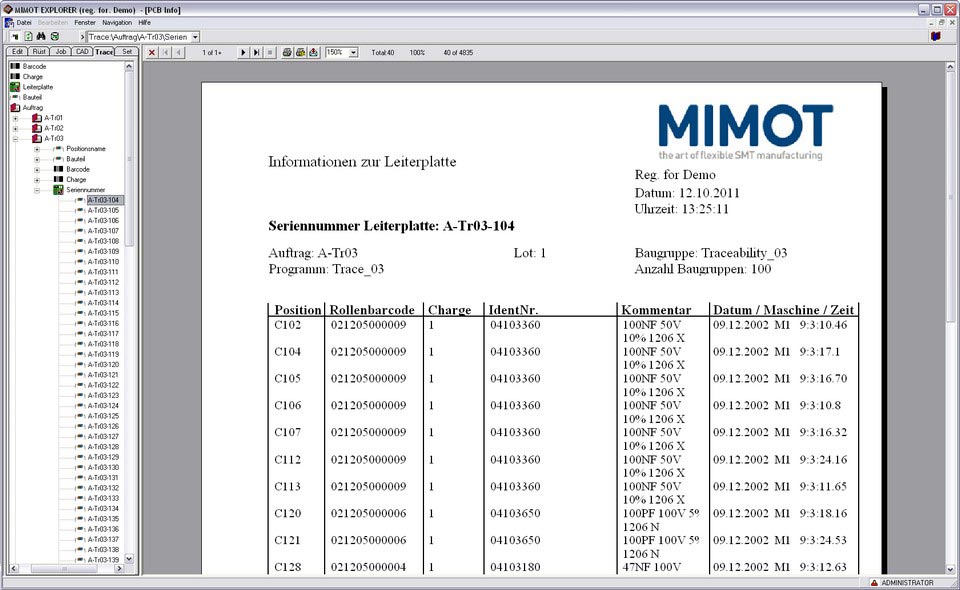Click the MDI document icon left of Datei
The height and width of the screenshot is (590, 960).
[9, 23]
